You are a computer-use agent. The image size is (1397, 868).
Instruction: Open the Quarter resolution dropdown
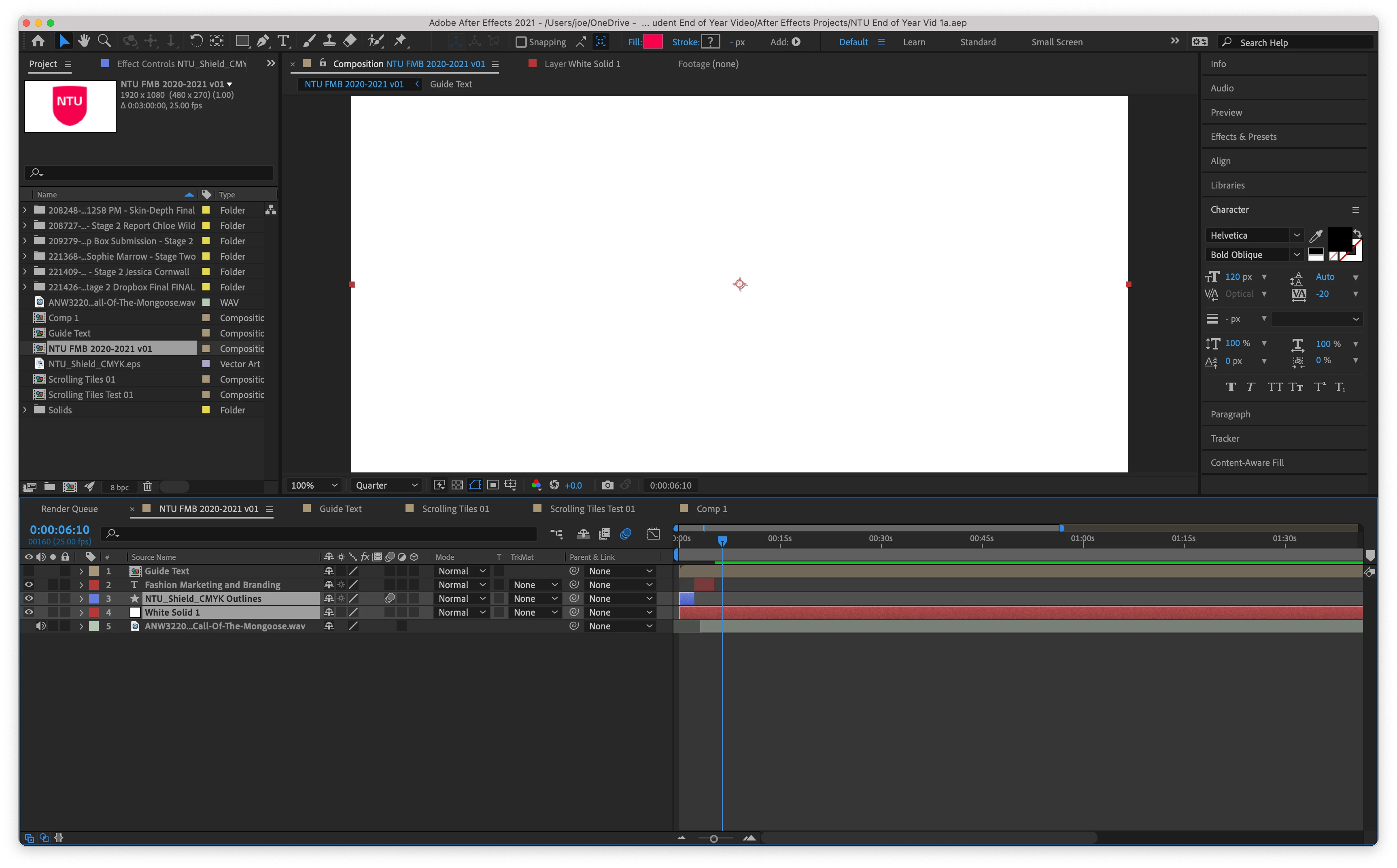(x=386, y=485)
